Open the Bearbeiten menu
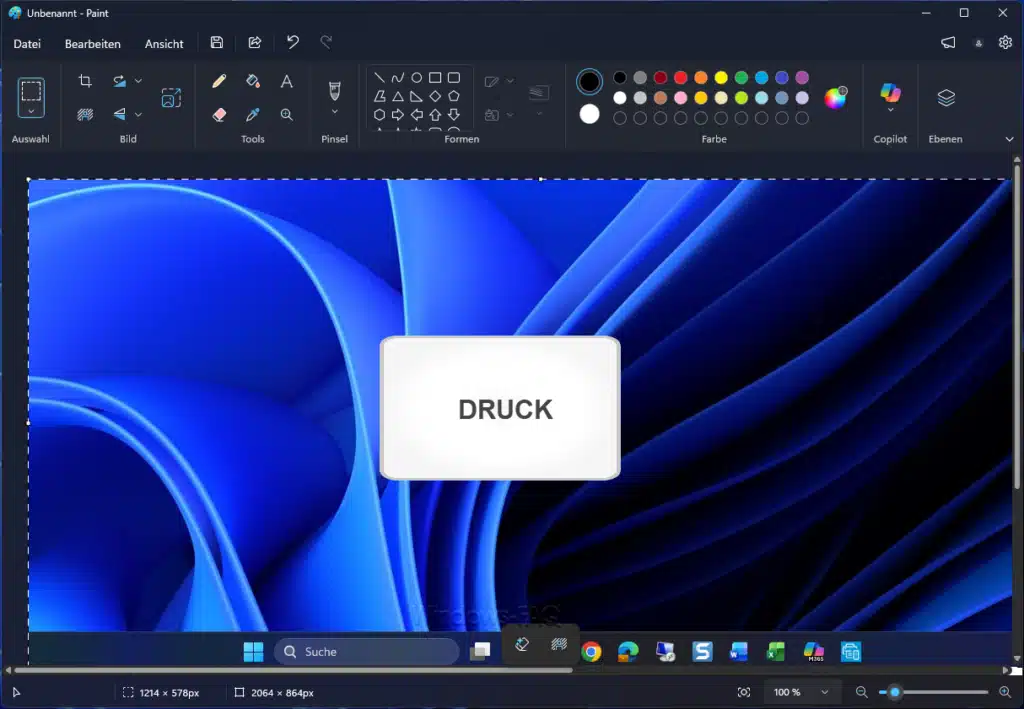 [93, 44]
